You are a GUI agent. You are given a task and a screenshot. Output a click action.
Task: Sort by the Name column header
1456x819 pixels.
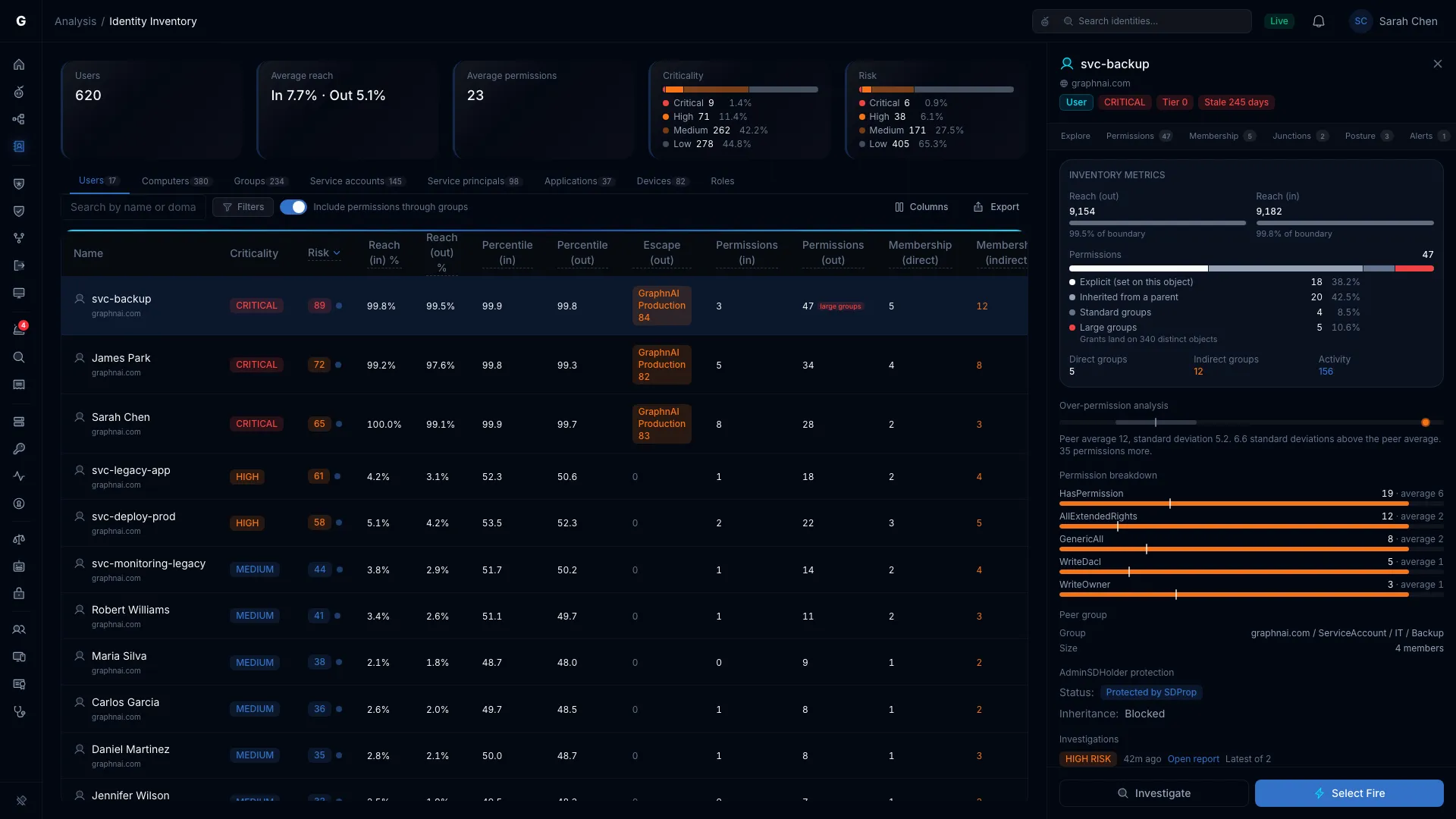(x=88, y=253)
